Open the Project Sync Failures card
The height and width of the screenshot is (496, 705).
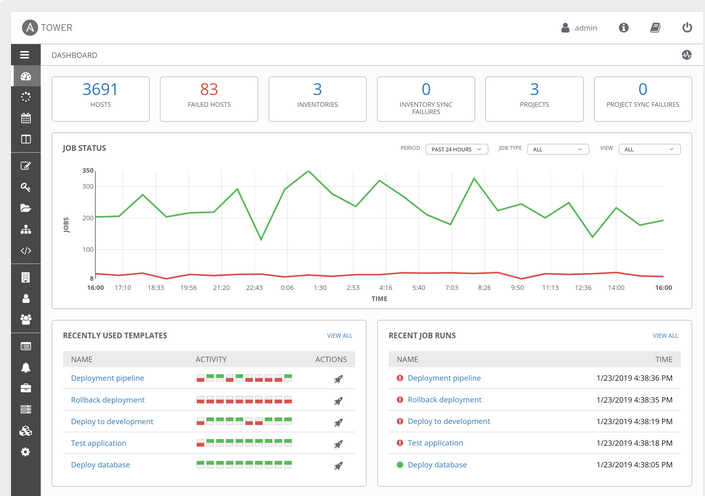coord(643,99)
